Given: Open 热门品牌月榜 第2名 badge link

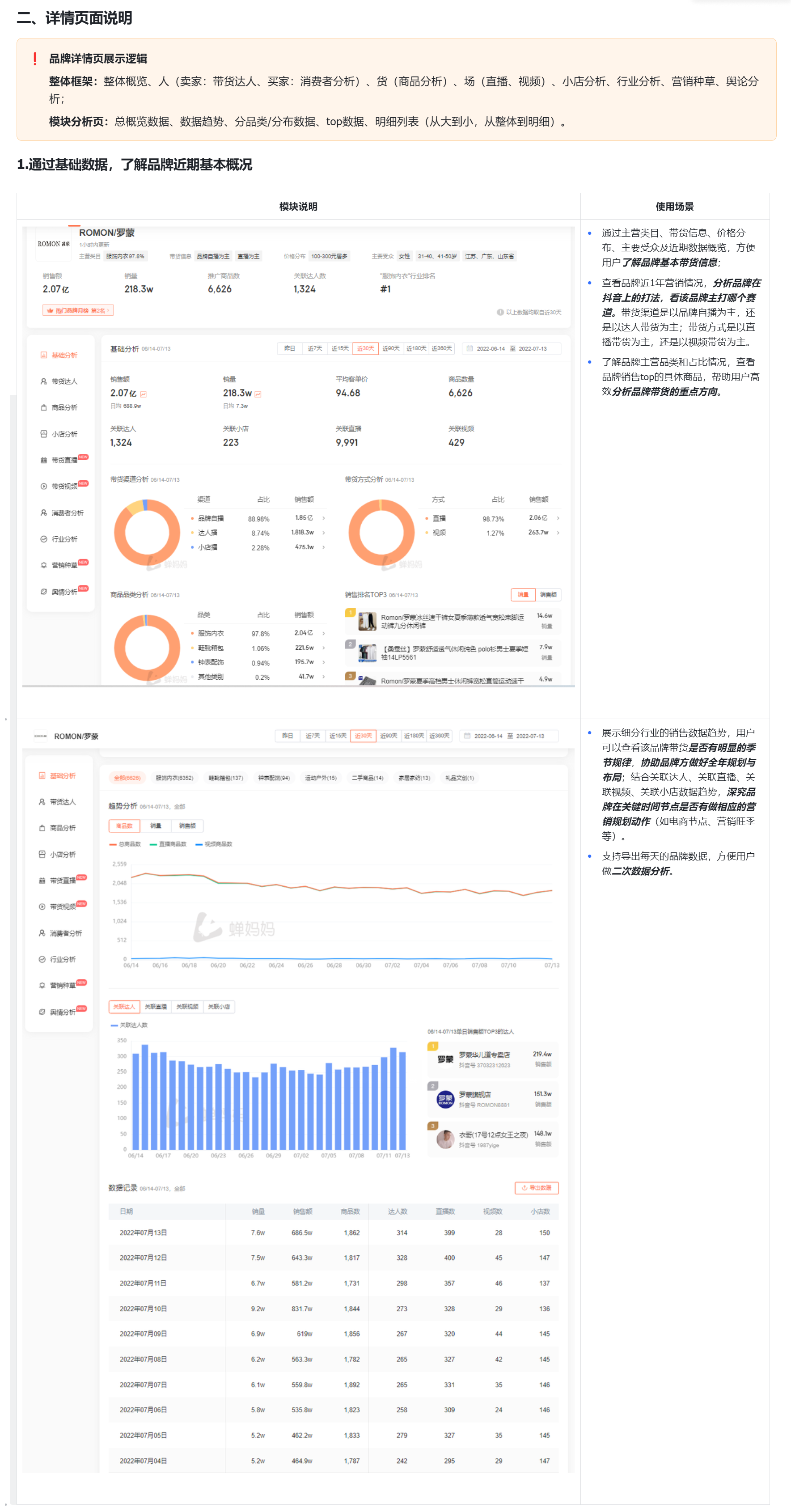Looking at the screenshot, I should [78, 310].
